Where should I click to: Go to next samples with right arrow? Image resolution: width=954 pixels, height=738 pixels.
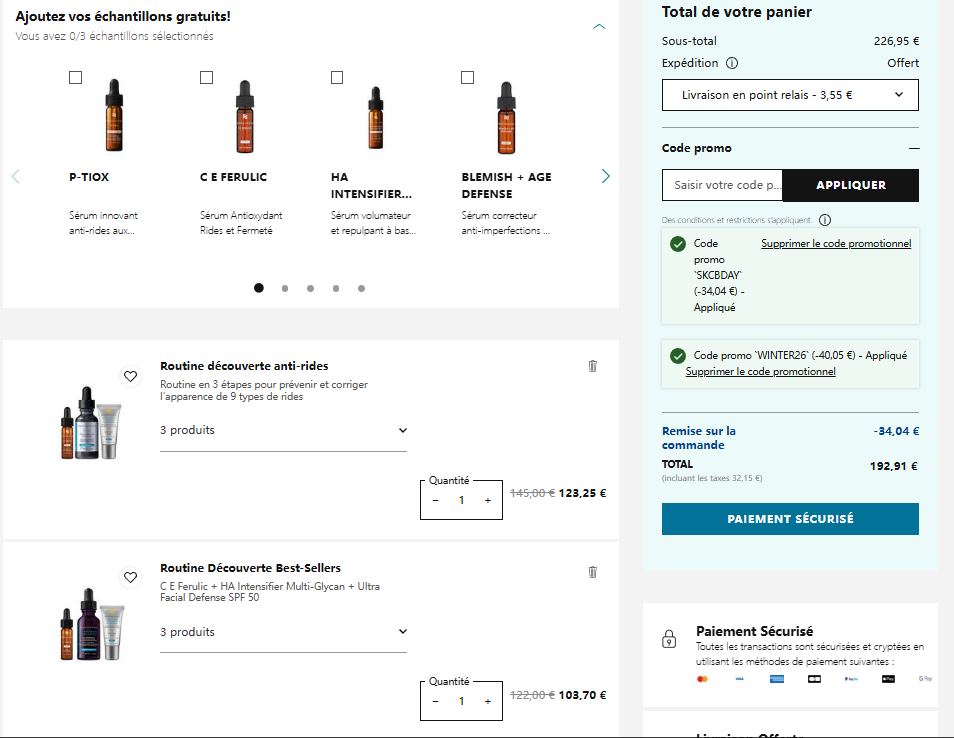[605, 176]
